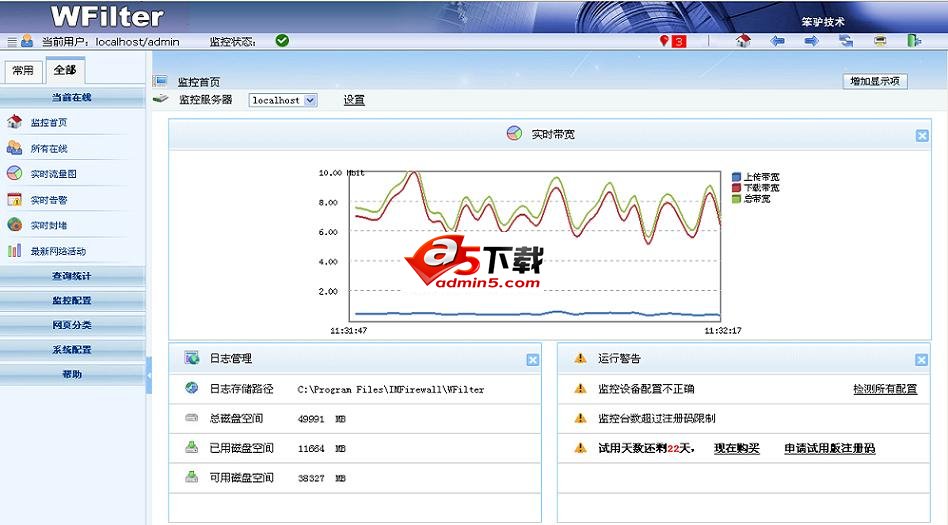The width and height of the screenshot is (948, 525).
Task: Close the 日志管理 panel
Action: pyautogui.click(x=533, y=360)
